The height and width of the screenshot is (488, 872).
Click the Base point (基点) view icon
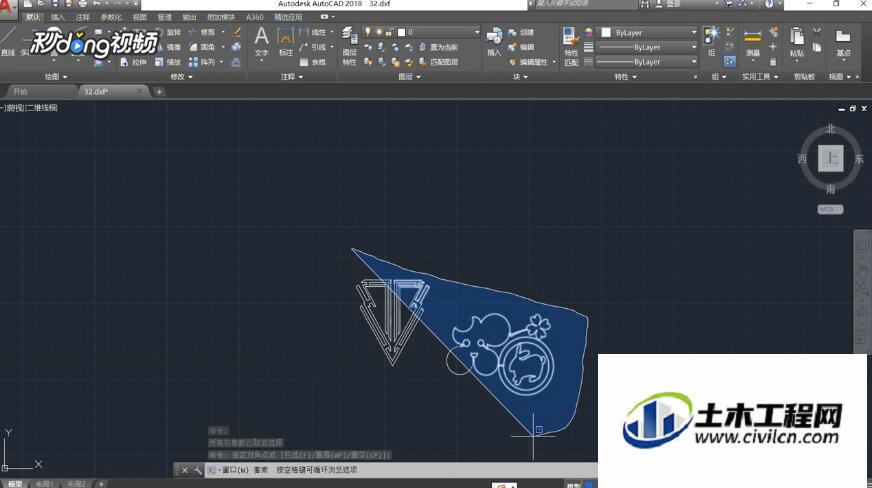843,43
